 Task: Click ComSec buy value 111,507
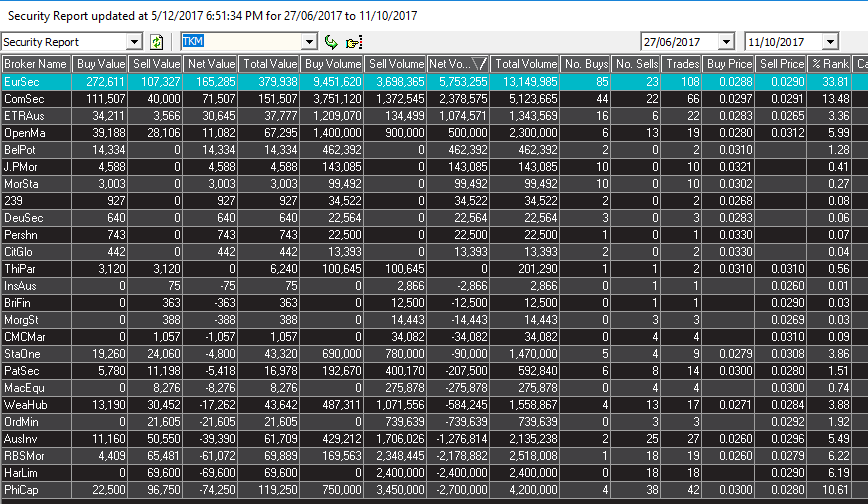pos(106,99)
